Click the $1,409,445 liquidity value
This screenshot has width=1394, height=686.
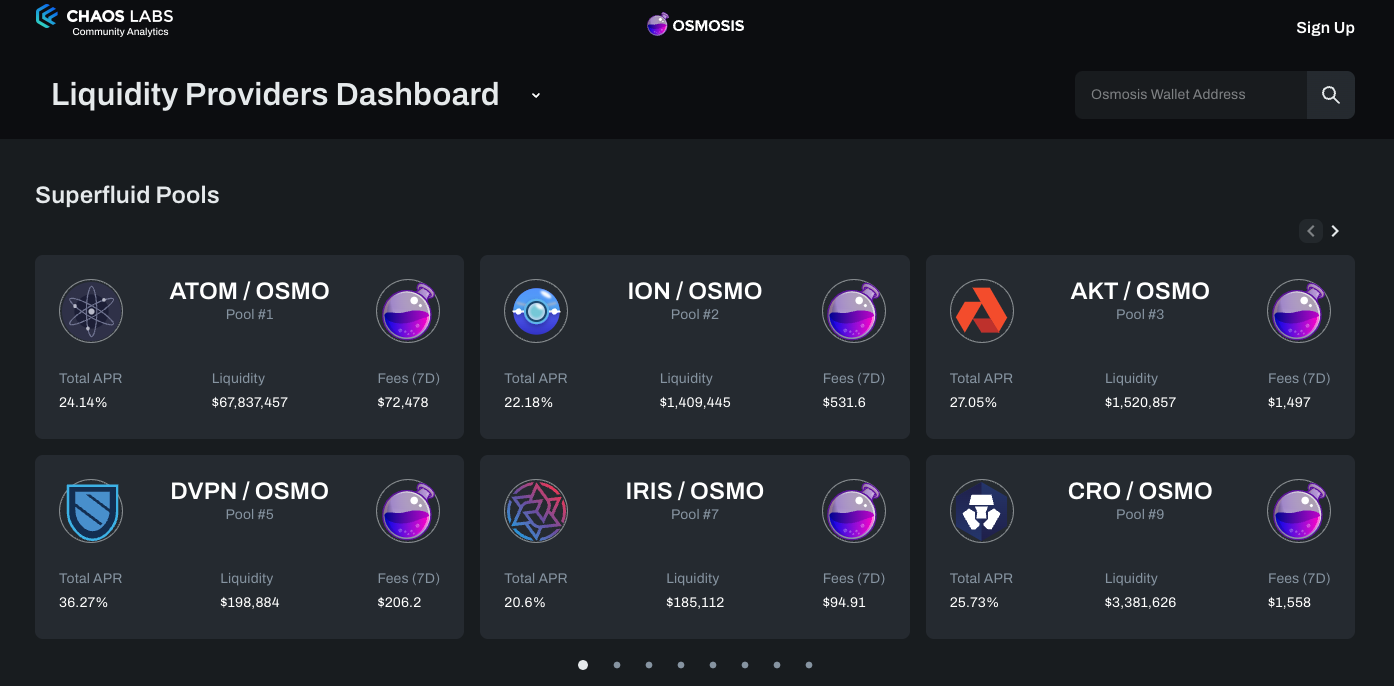point(695,402)
